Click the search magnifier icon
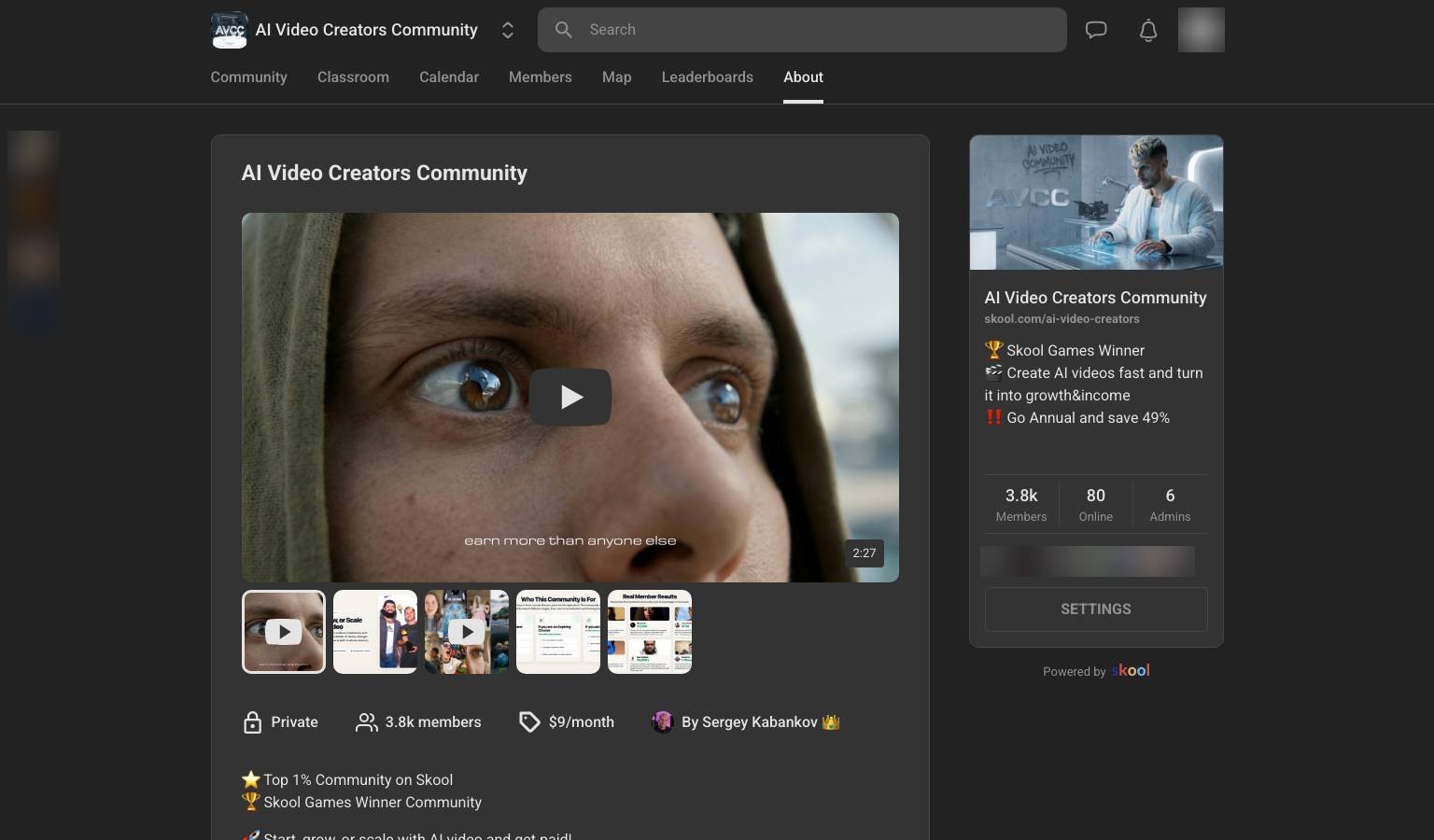The width and height of the screenshot is (1434, 840). point(564,30)
